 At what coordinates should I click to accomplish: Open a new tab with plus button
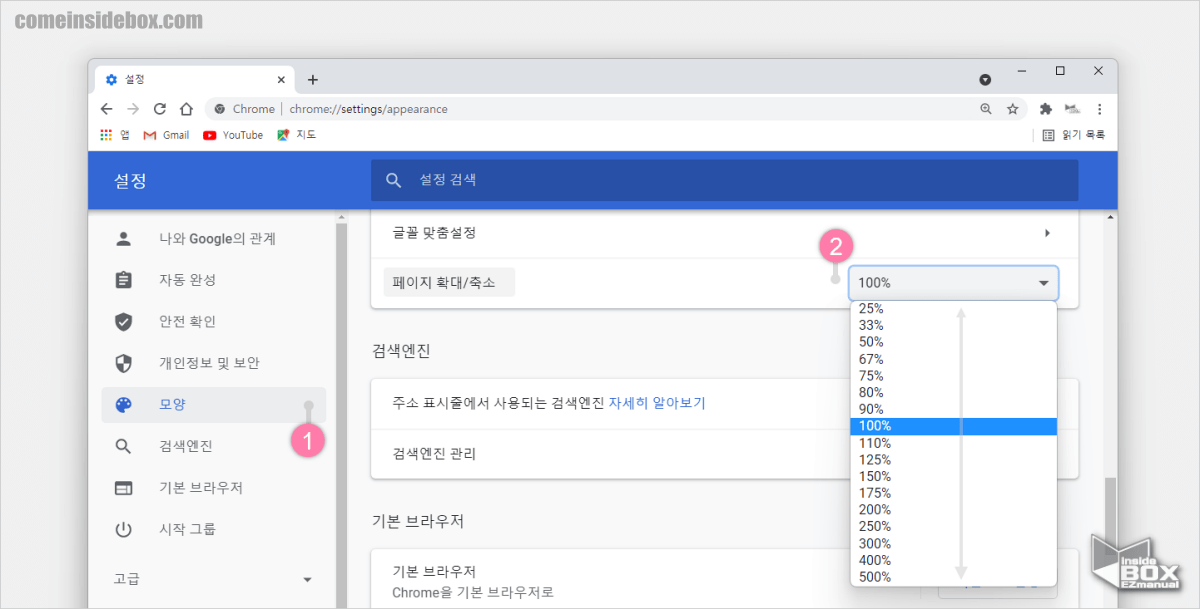(x=312, y=80)
